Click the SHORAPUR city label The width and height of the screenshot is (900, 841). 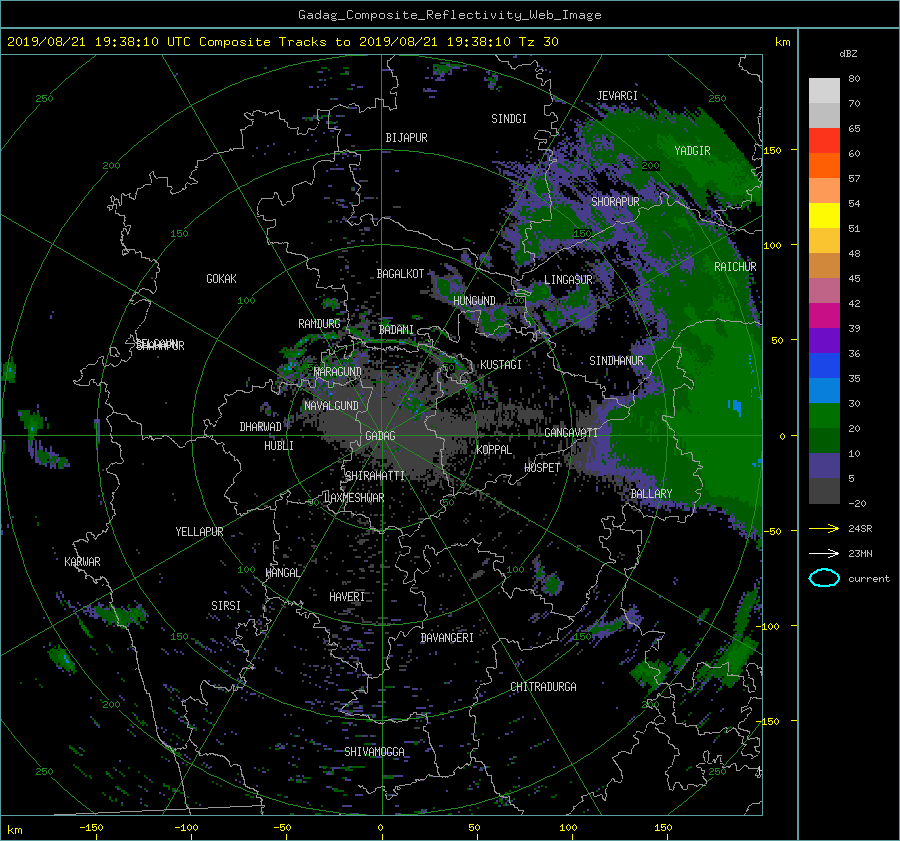(615, 202)
